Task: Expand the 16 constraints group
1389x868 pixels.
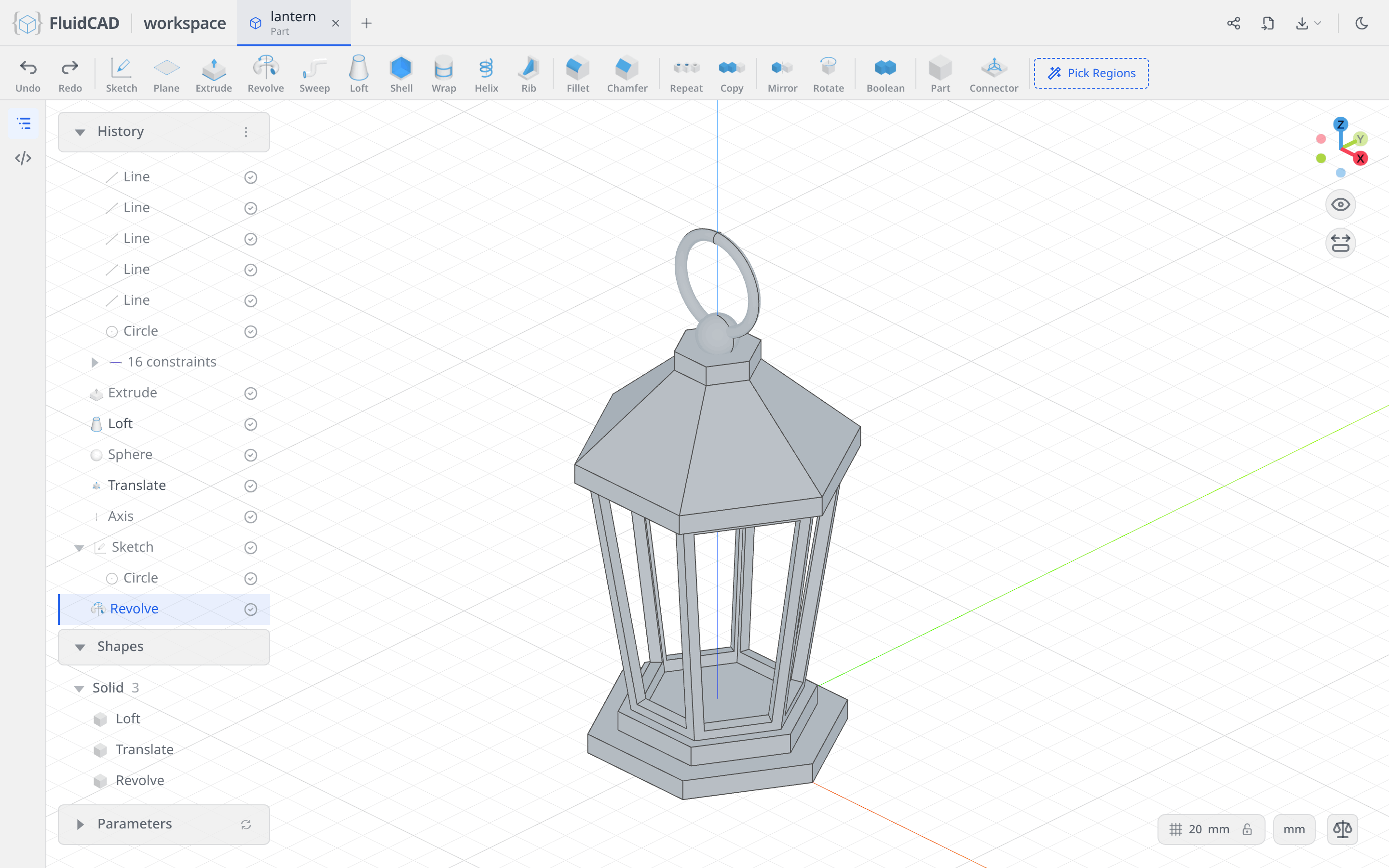Action: (x=95, y=362)
